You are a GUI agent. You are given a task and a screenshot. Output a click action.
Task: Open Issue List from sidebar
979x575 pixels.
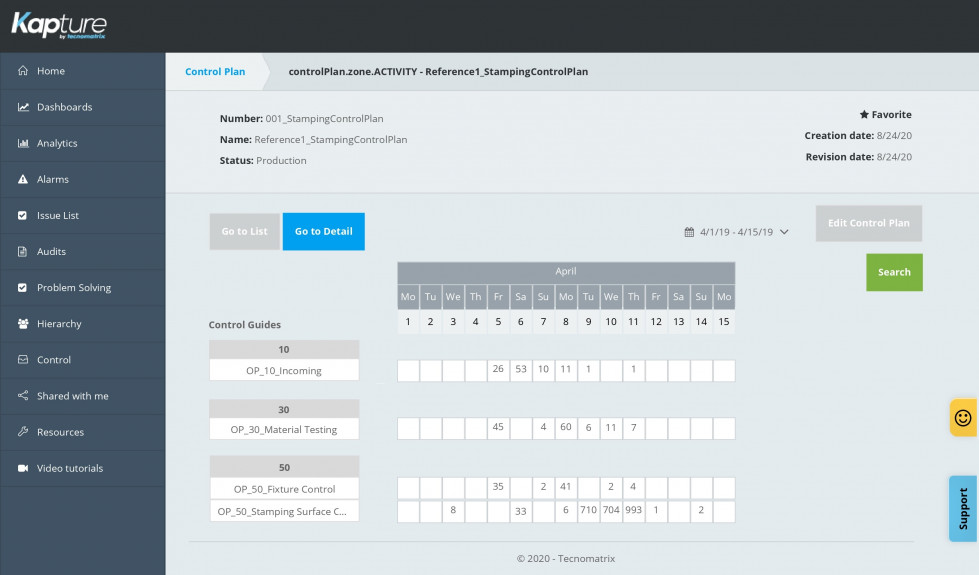83,215
